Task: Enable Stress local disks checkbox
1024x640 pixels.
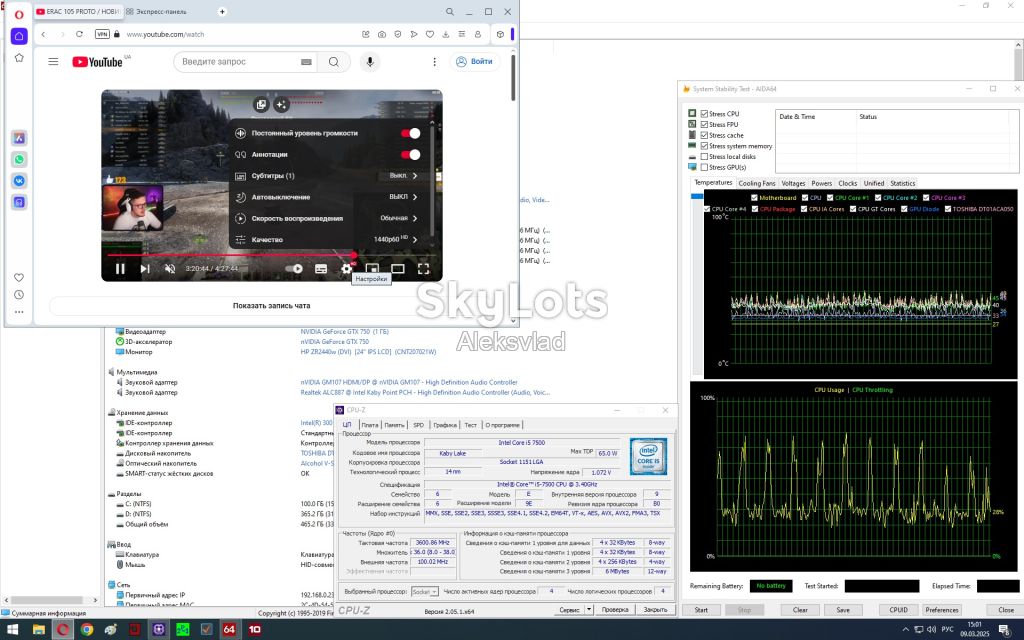Action: 704,157
